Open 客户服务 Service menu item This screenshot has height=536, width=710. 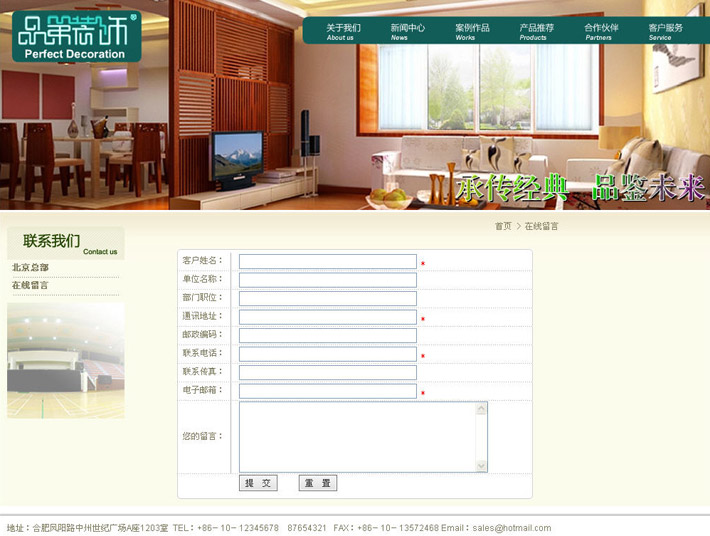pos(665,32)
